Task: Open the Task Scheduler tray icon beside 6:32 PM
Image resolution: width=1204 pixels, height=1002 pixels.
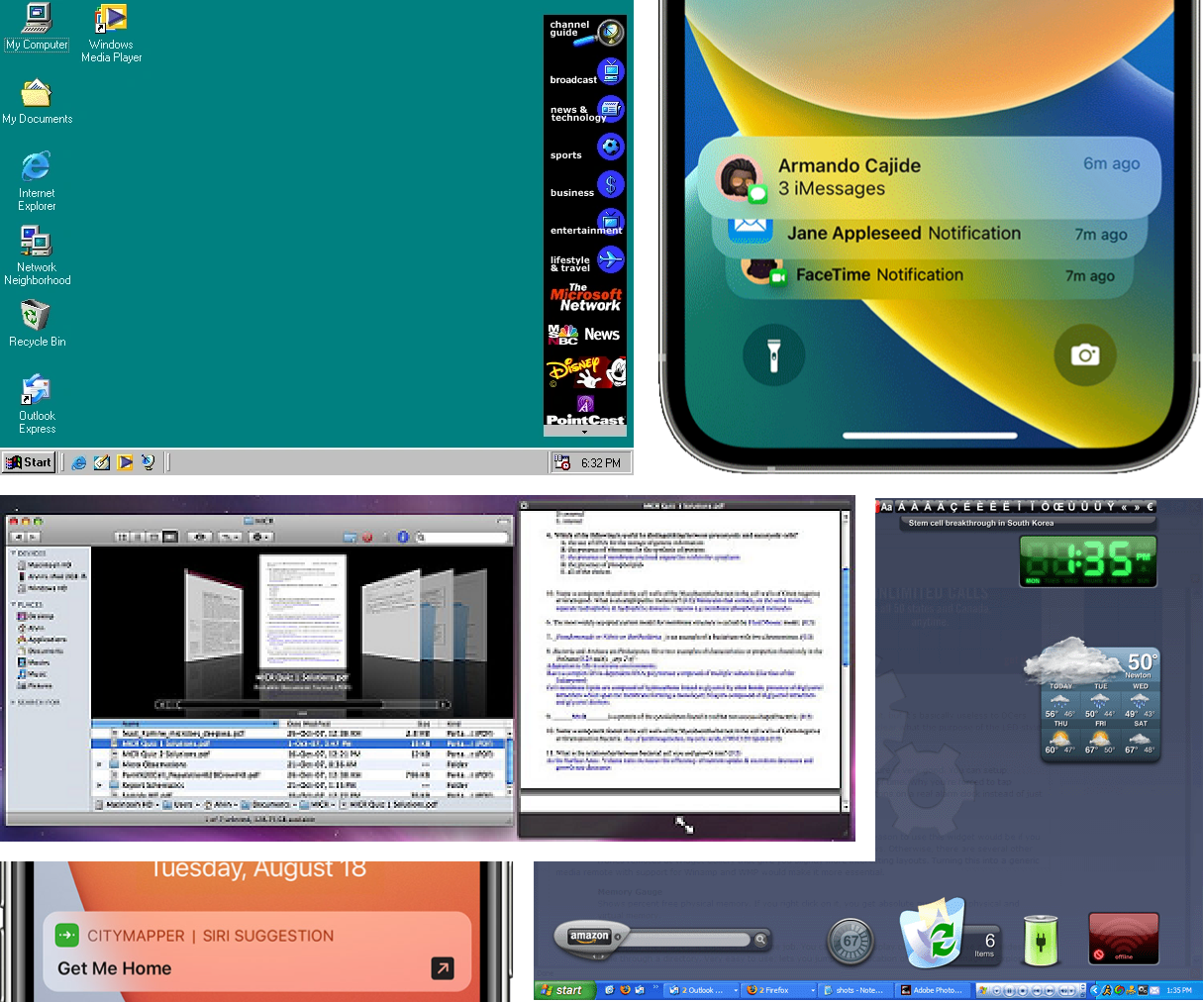Action: (562, 462)
